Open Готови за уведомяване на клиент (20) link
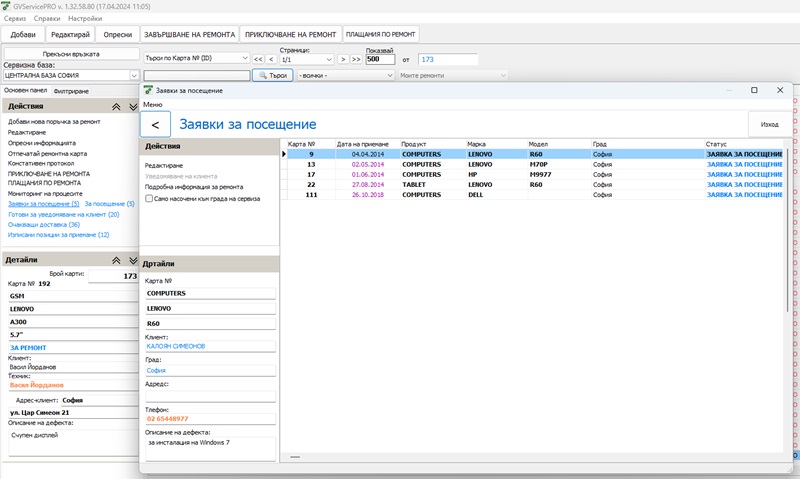 point(64,215)
